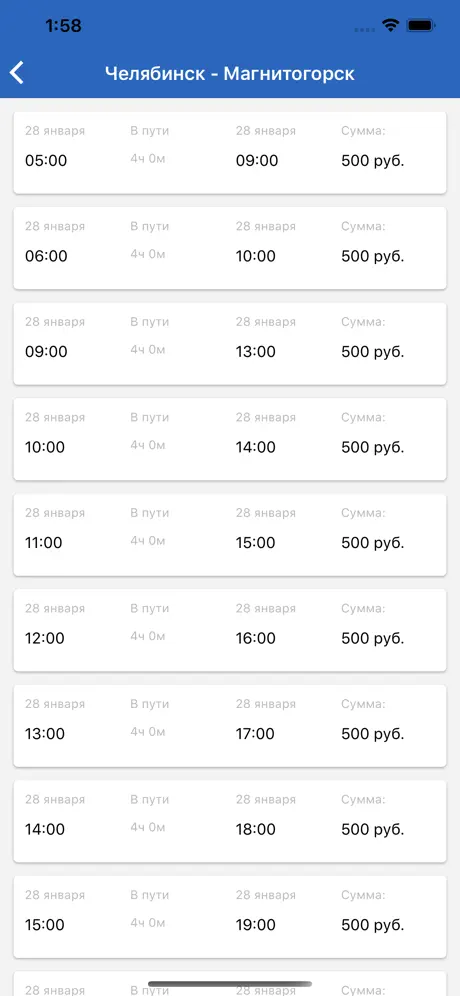Select the 06:00 departure trip card
Viewport: 460px width, 996px height.
(230, 248)
